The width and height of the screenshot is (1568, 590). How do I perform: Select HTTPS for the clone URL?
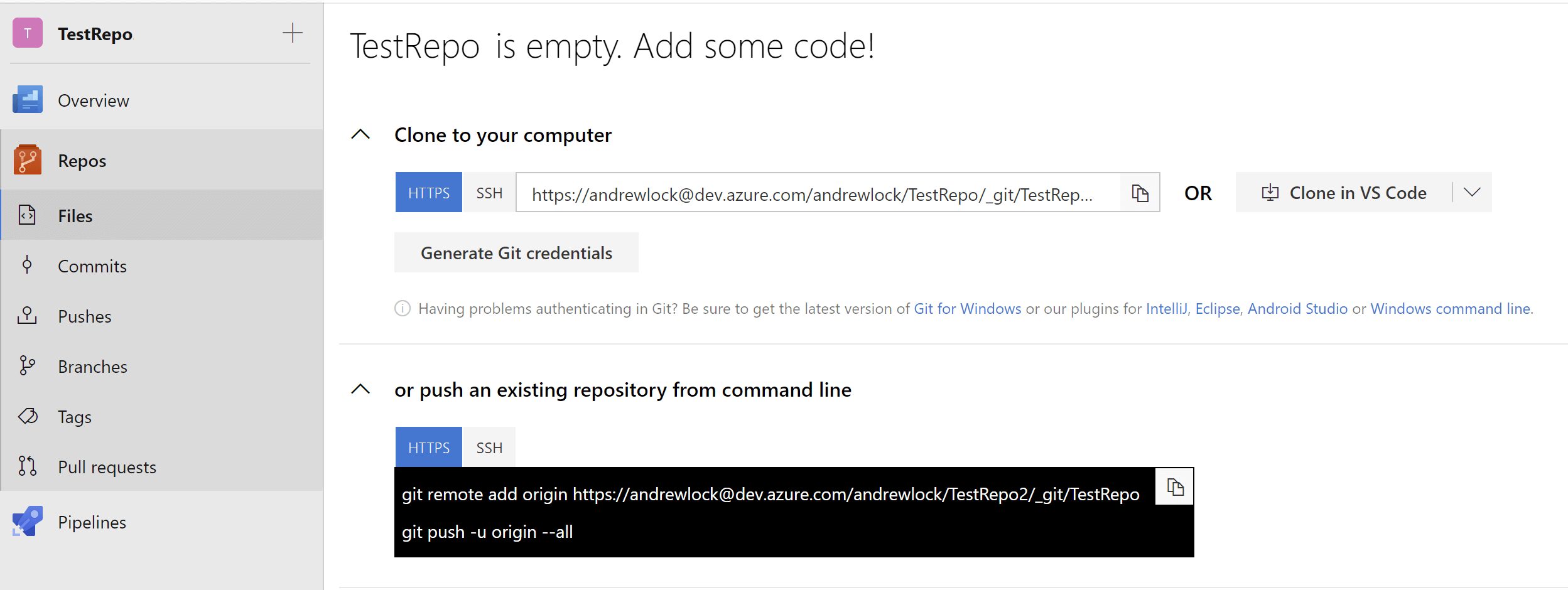428,192
